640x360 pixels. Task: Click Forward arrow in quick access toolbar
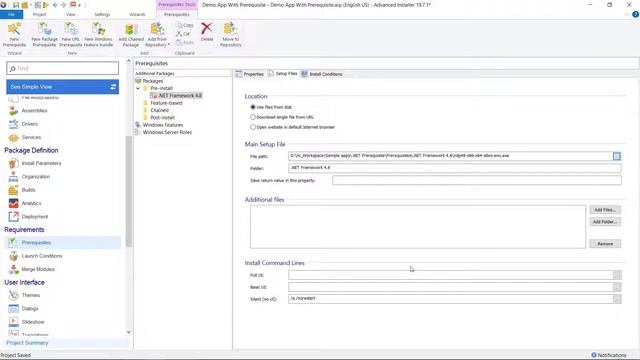(63, 5)
